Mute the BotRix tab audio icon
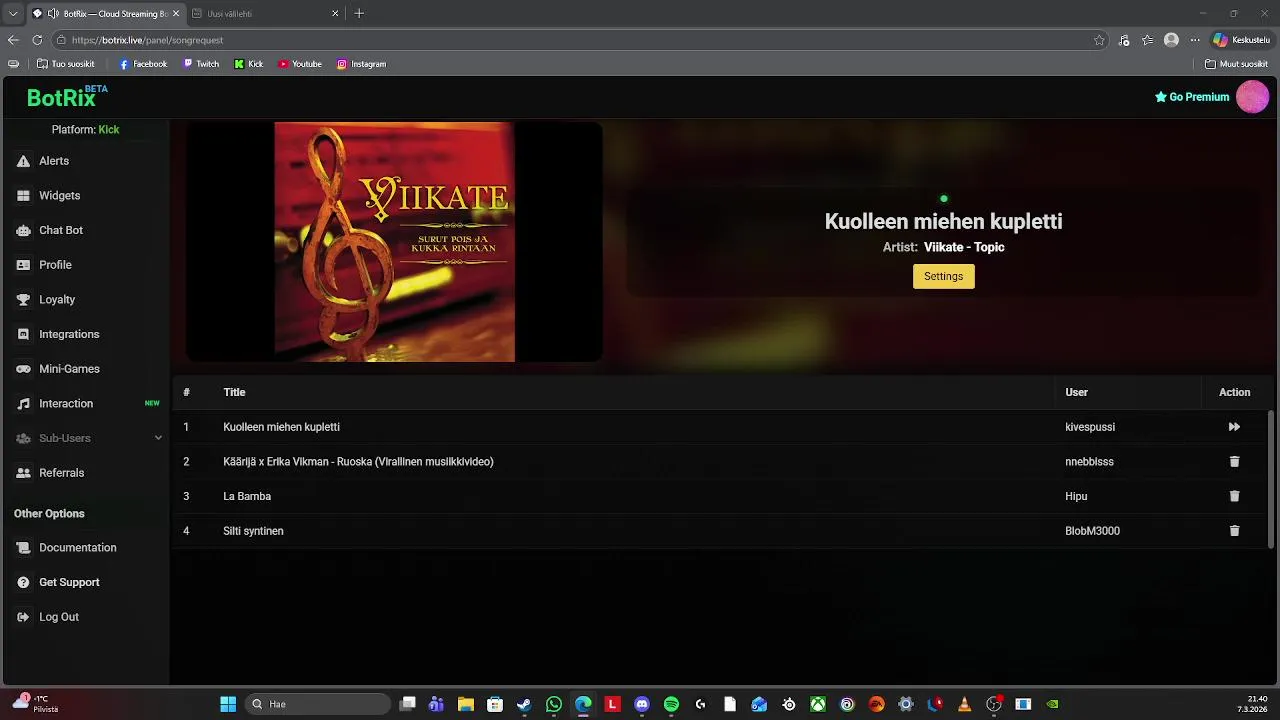Image resolution: width=1280 pixels, height=720 pixels. 53,14
